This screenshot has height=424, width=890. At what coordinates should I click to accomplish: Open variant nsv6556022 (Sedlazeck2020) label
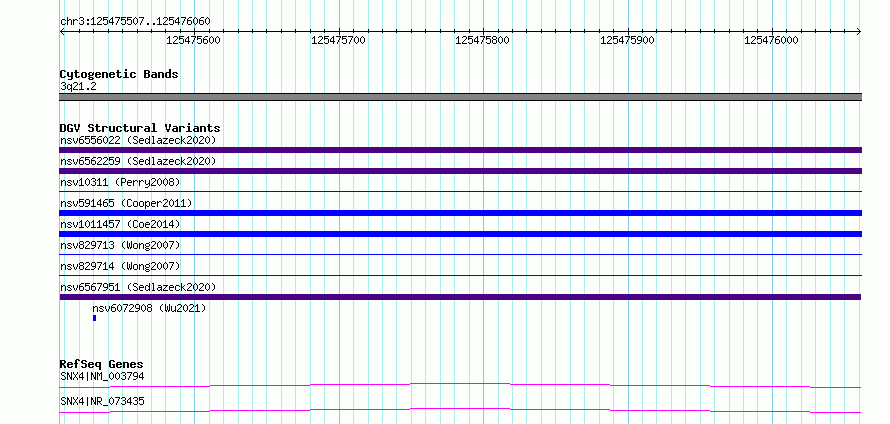pyautogui.click(x=138, y=140)
